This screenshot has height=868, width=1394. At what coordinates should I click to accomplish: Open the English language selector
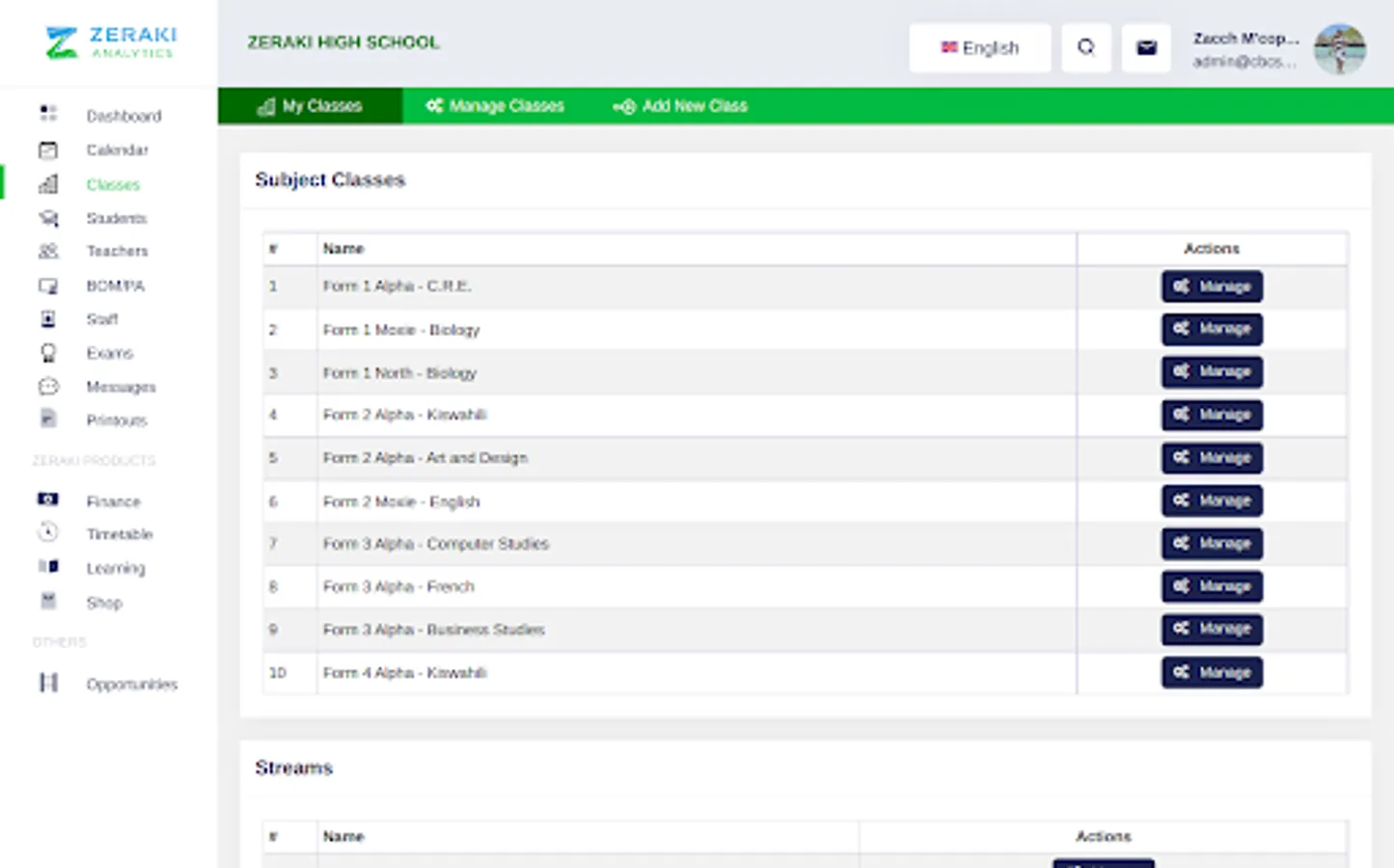980,47
